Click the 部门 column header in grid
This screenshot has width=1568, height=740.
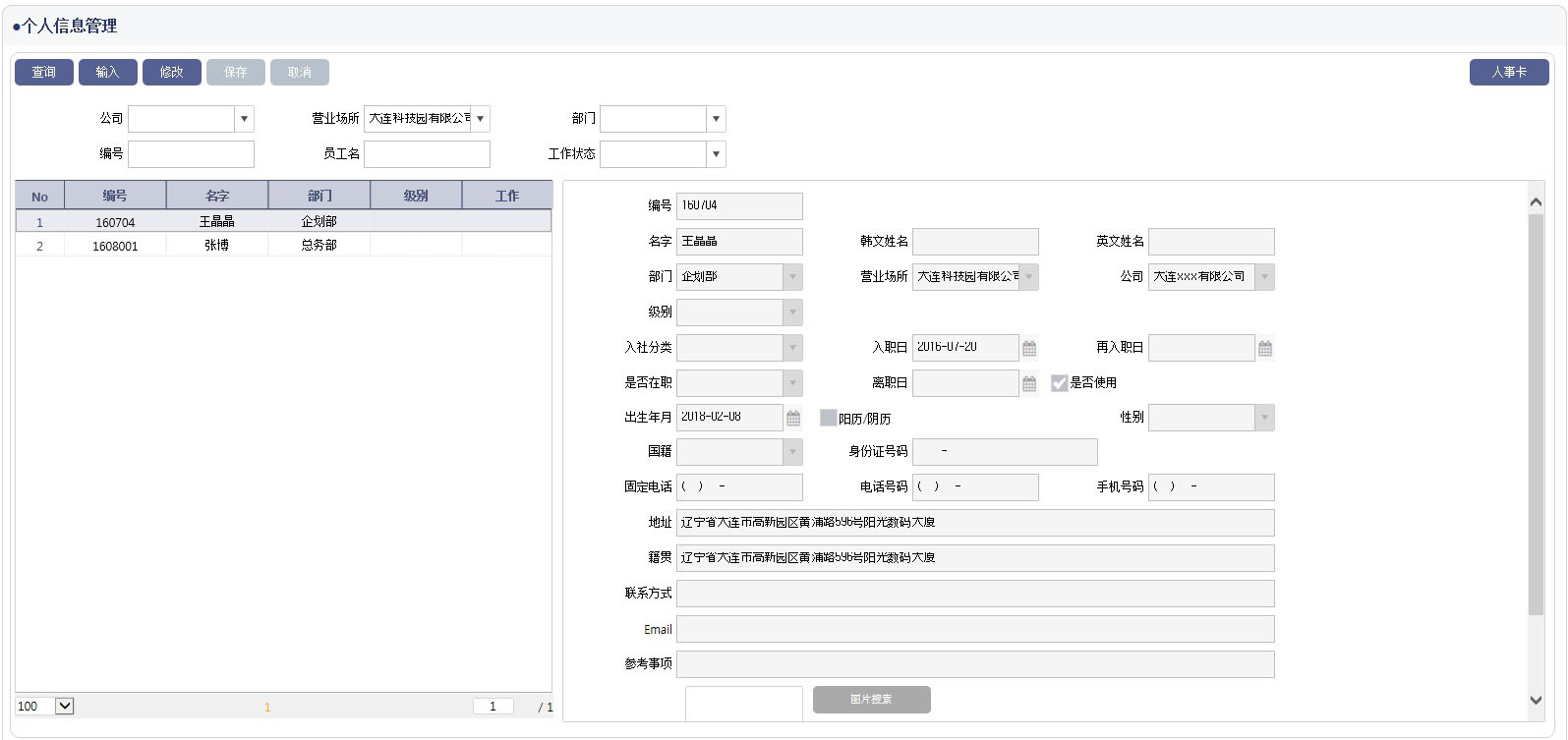319,196
